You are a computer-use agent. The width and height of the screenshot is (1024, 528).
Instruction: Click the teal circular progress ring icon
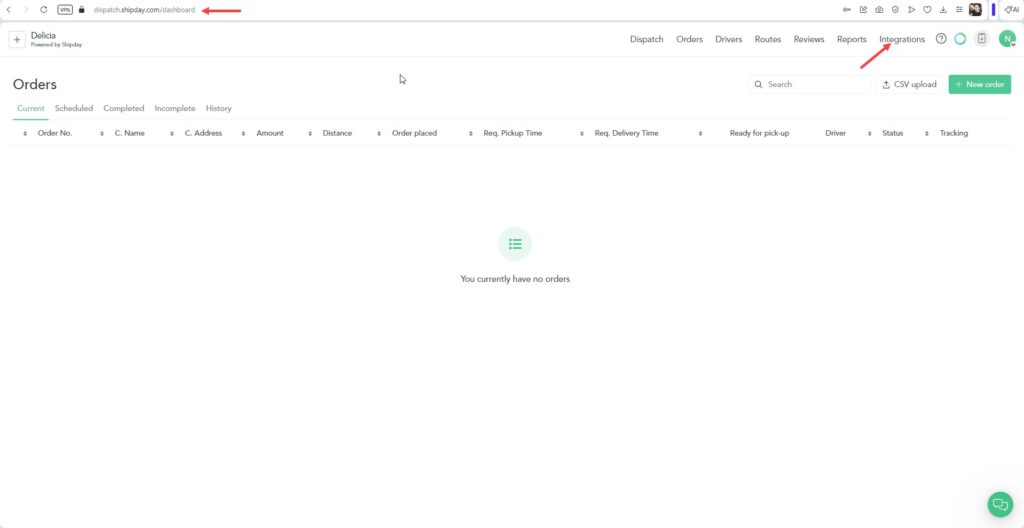(x=960, y=39)
